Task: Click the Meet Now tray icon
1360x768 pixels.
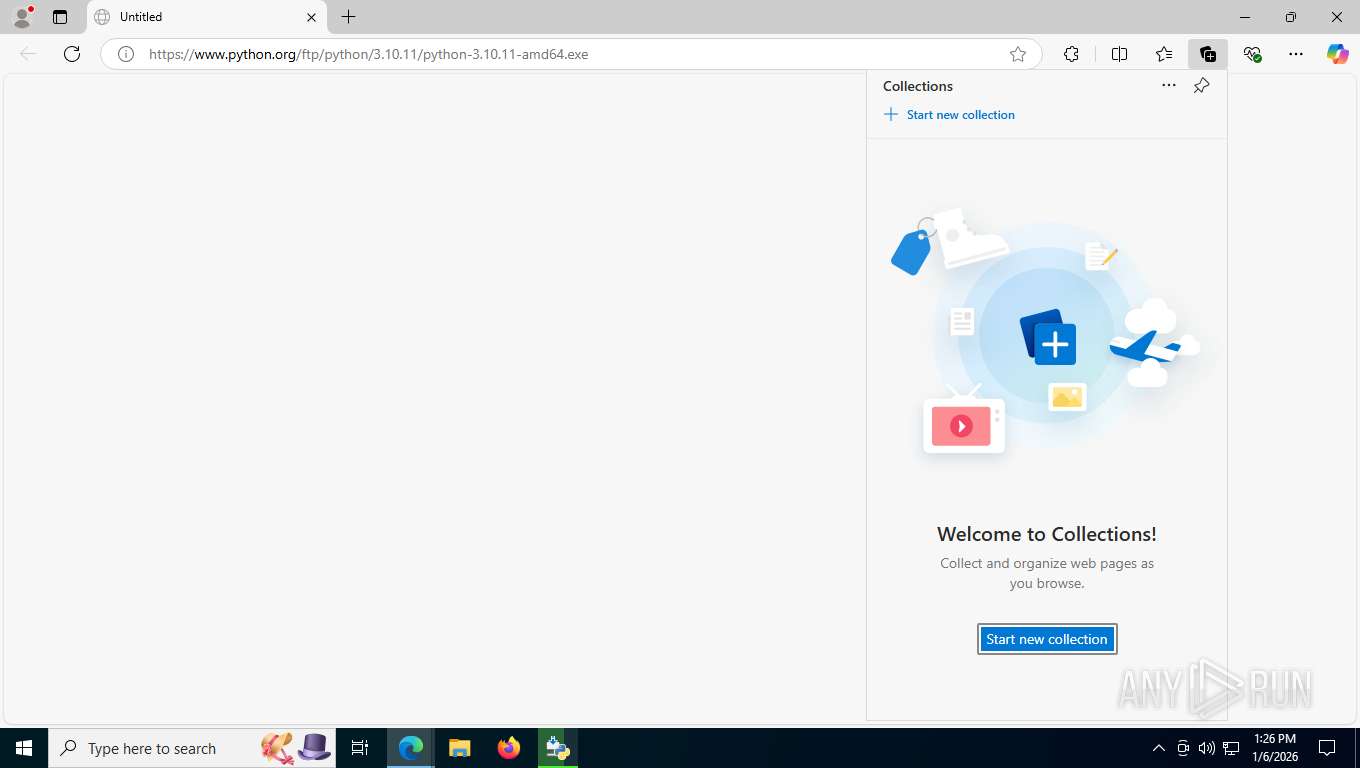Action: point(1183,748)
